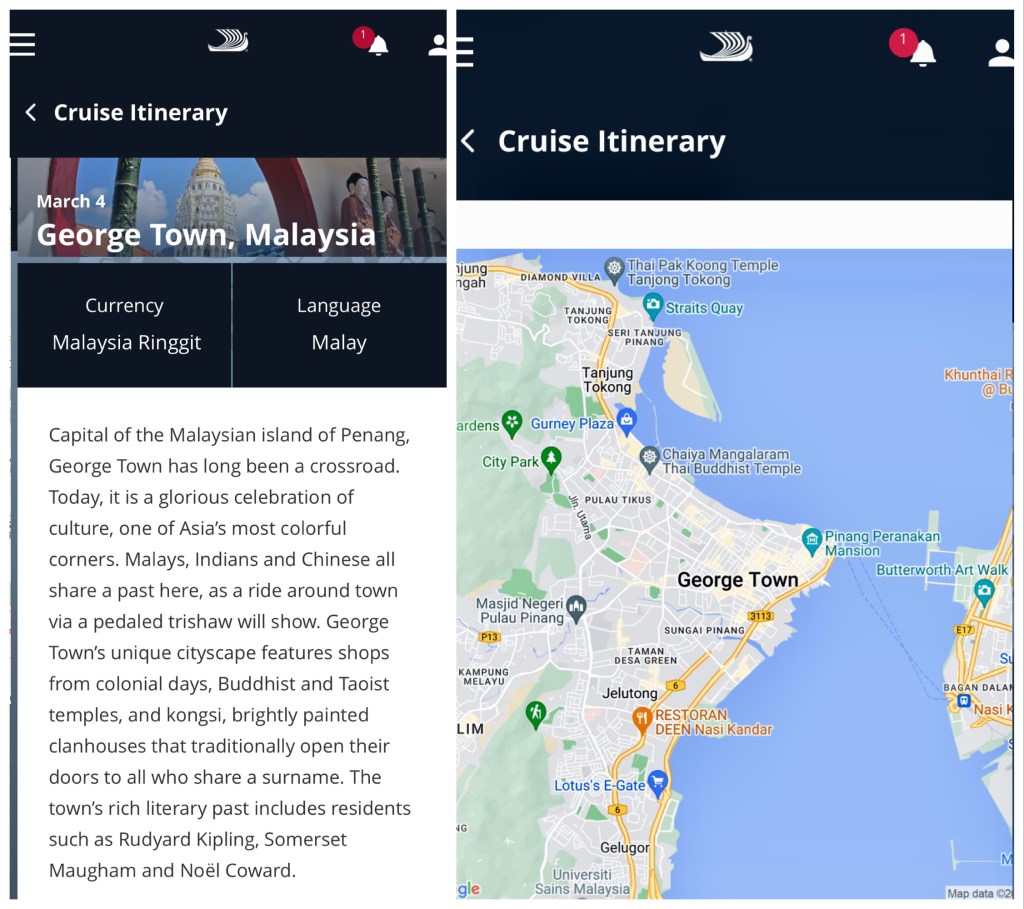Select Straits Quay camera marker on map

click(653, 306)
